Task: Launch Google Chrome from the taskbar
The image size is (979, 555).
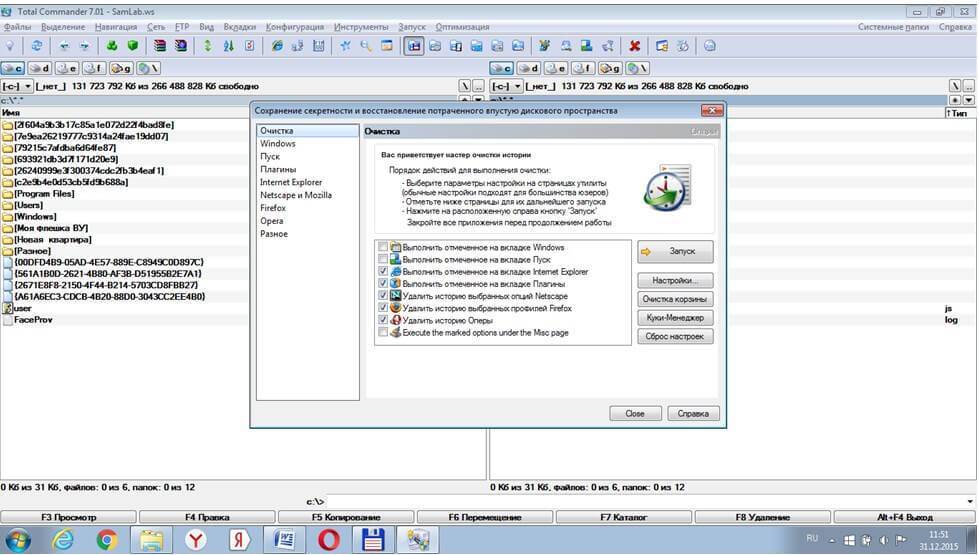Action: pos(107,541)
